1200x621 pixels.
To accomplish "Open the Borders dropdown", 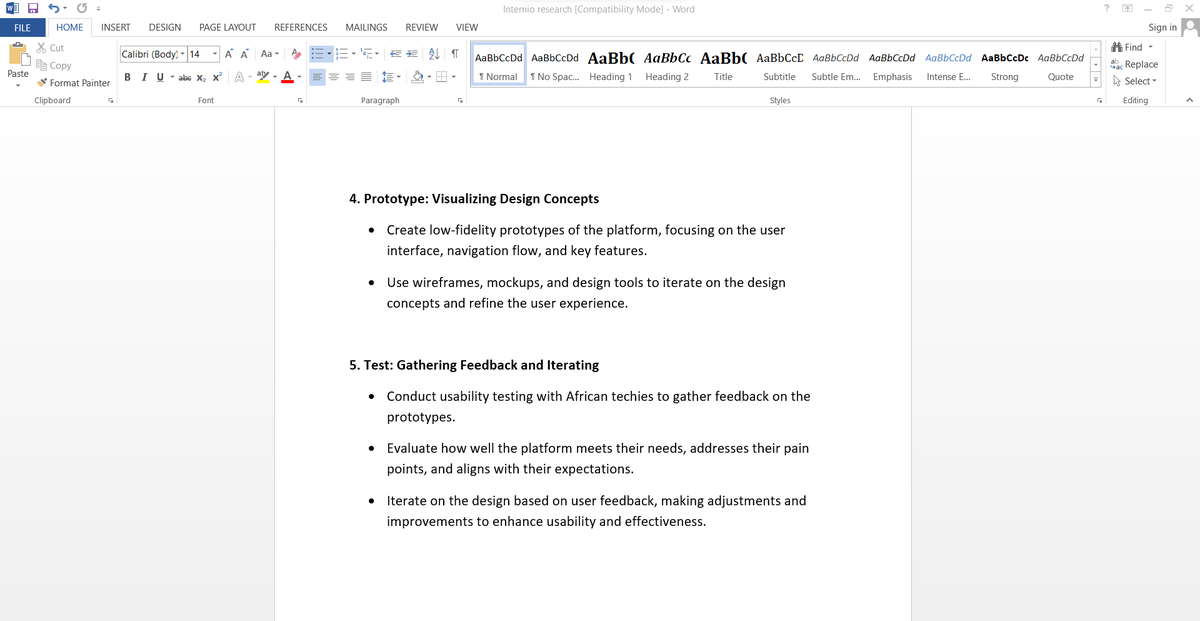I will [452, 77].
